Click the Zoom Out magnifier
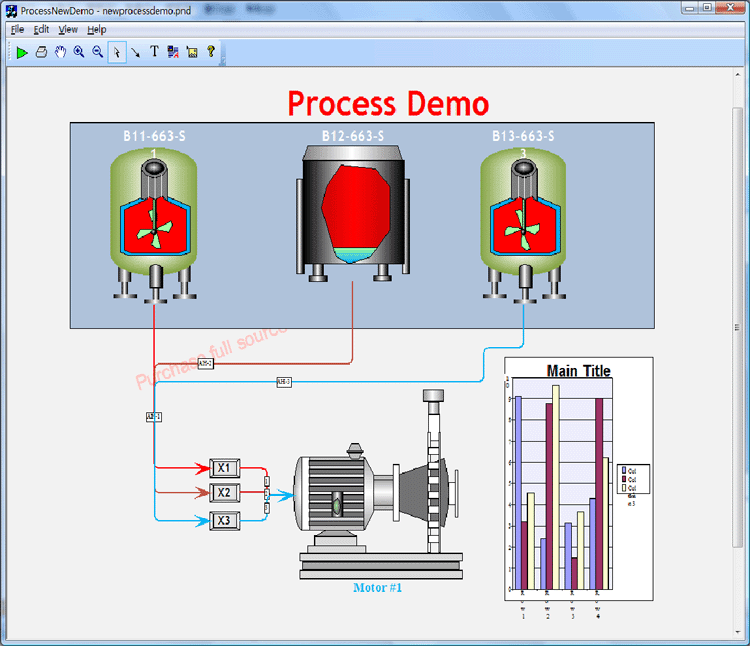Screen dimensions: 750x646 98,52
